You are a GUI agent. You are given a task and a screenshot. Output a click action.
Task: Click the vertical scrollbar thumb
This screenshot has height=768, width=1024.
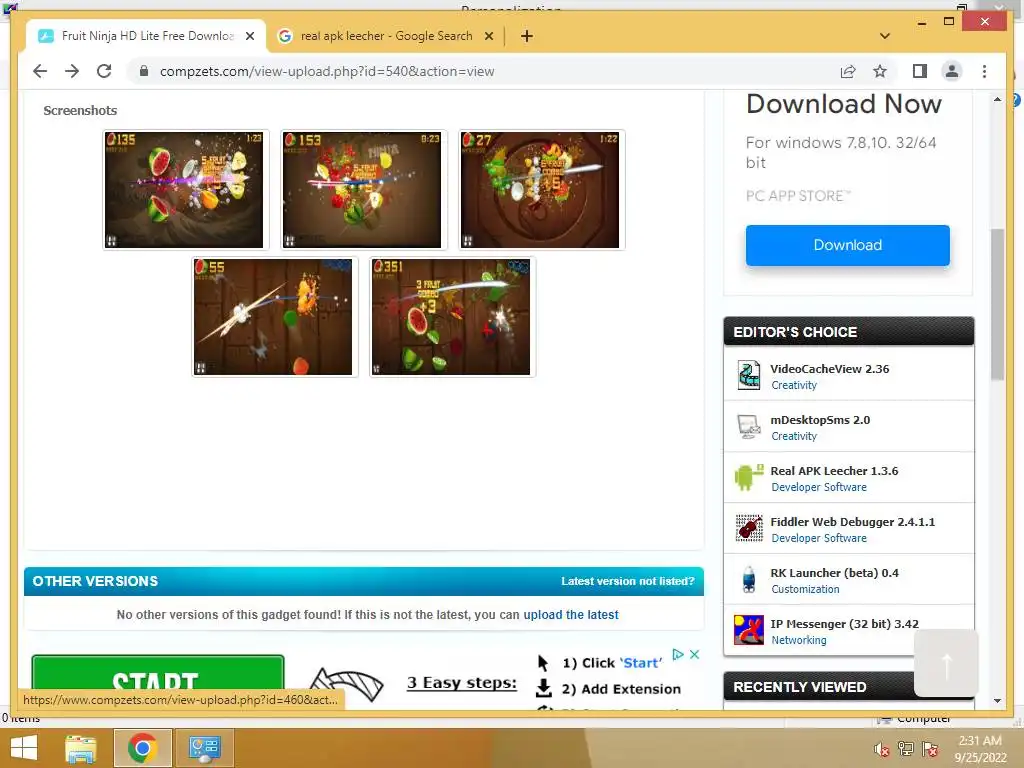997,304
